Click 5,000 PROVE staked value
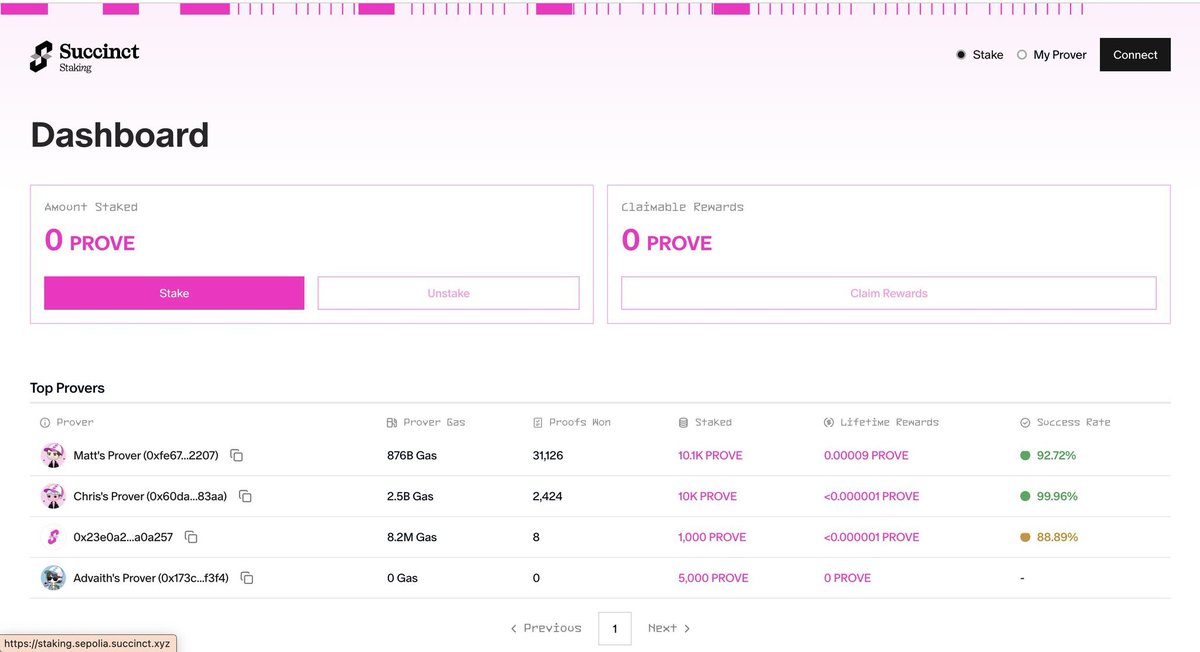The width and height of the screenshot is (1200, 652). (713, 578)
